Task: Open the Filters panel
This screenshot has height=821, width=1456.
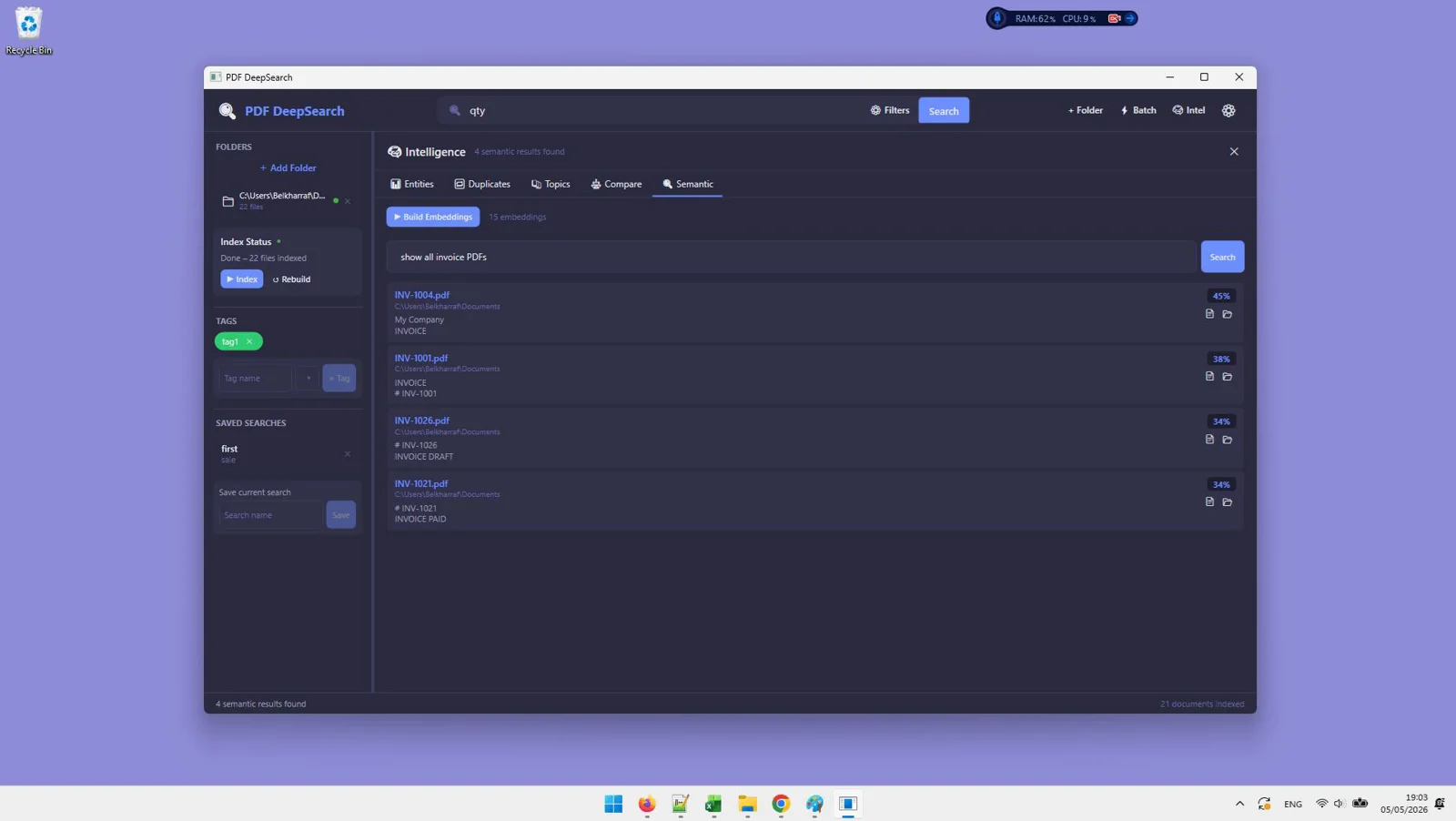Action: coord(890,110)
